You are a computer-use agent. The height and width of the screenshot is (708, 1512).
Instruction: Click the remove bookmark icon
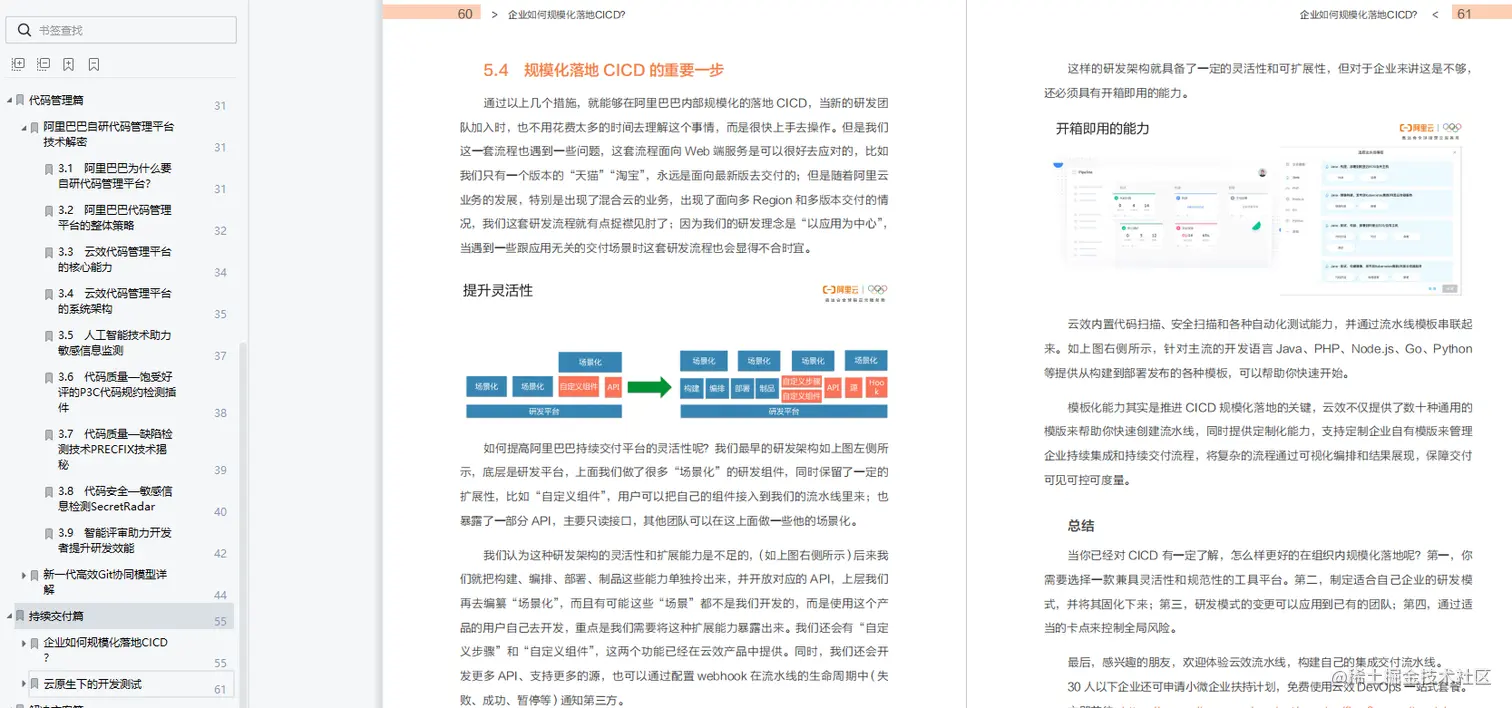click(x=94, y=64)
